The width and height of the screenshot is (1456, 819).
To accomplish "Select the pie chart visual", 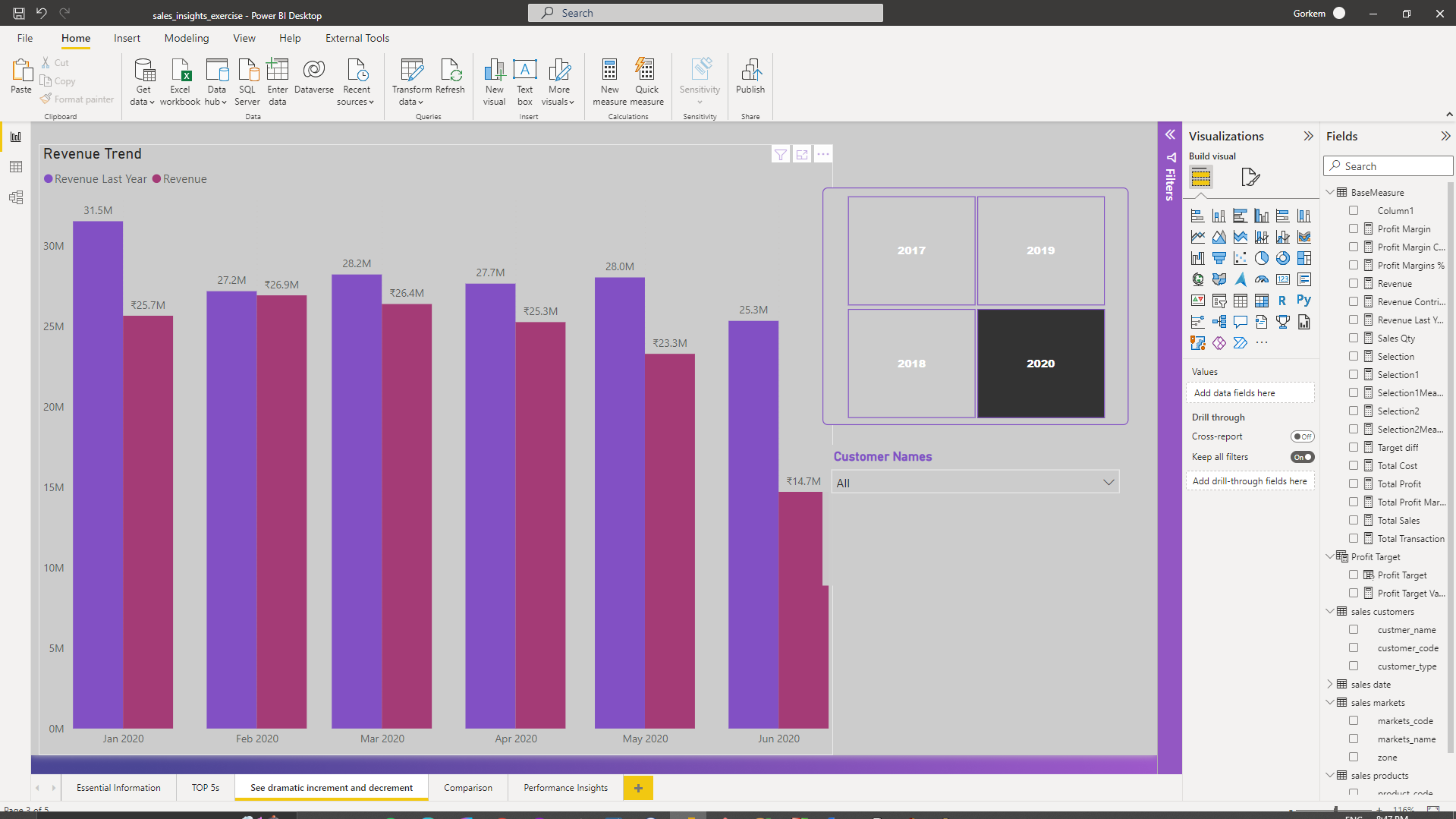I will pyautogui.click(x=1261, y=258).
